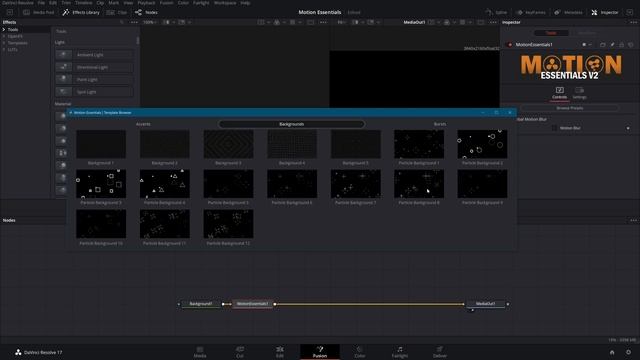
Task: Open the Workspace menu
Action: 225,3
